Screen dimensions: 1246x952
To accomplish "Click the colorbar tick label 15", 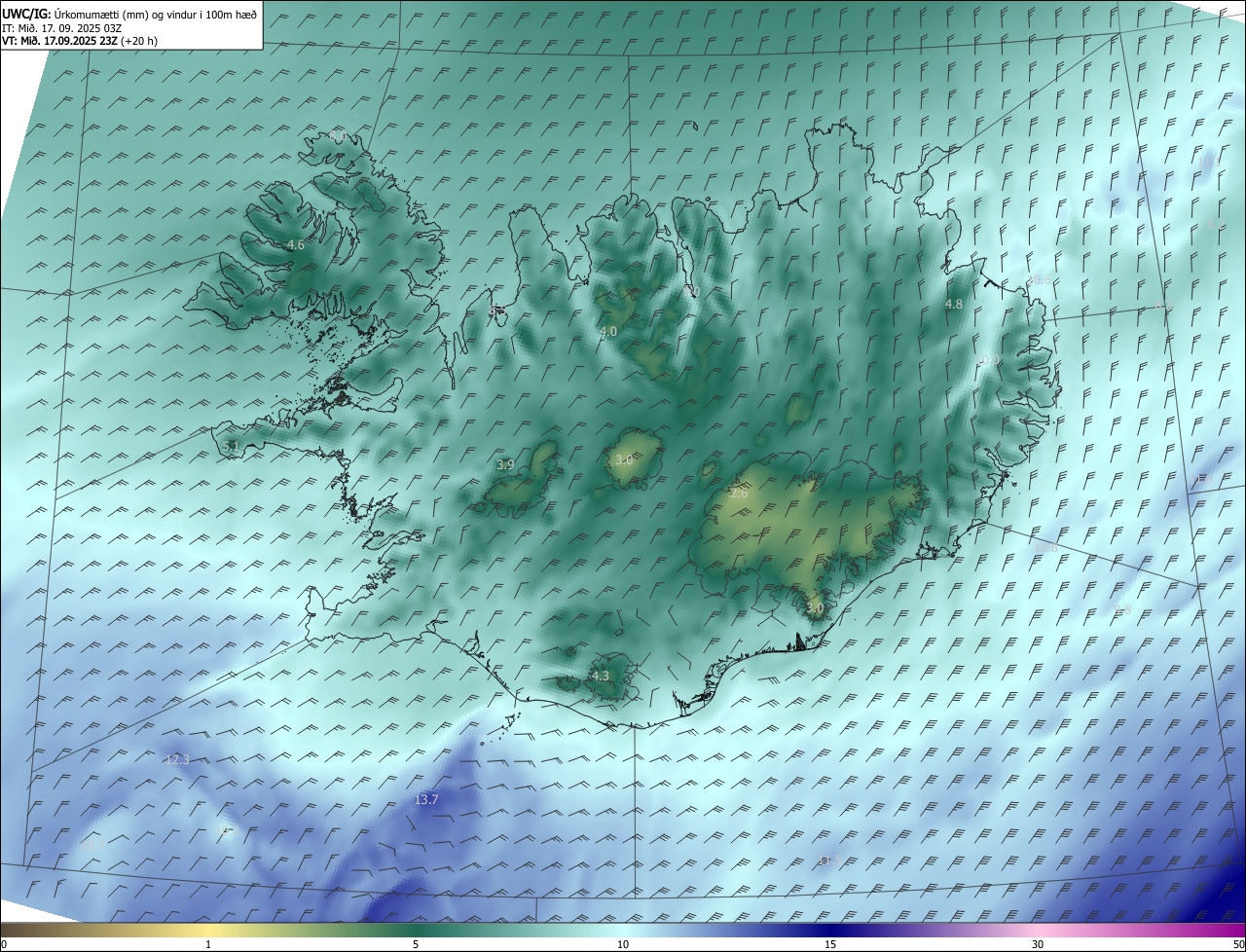I will [x=830, y=945].
